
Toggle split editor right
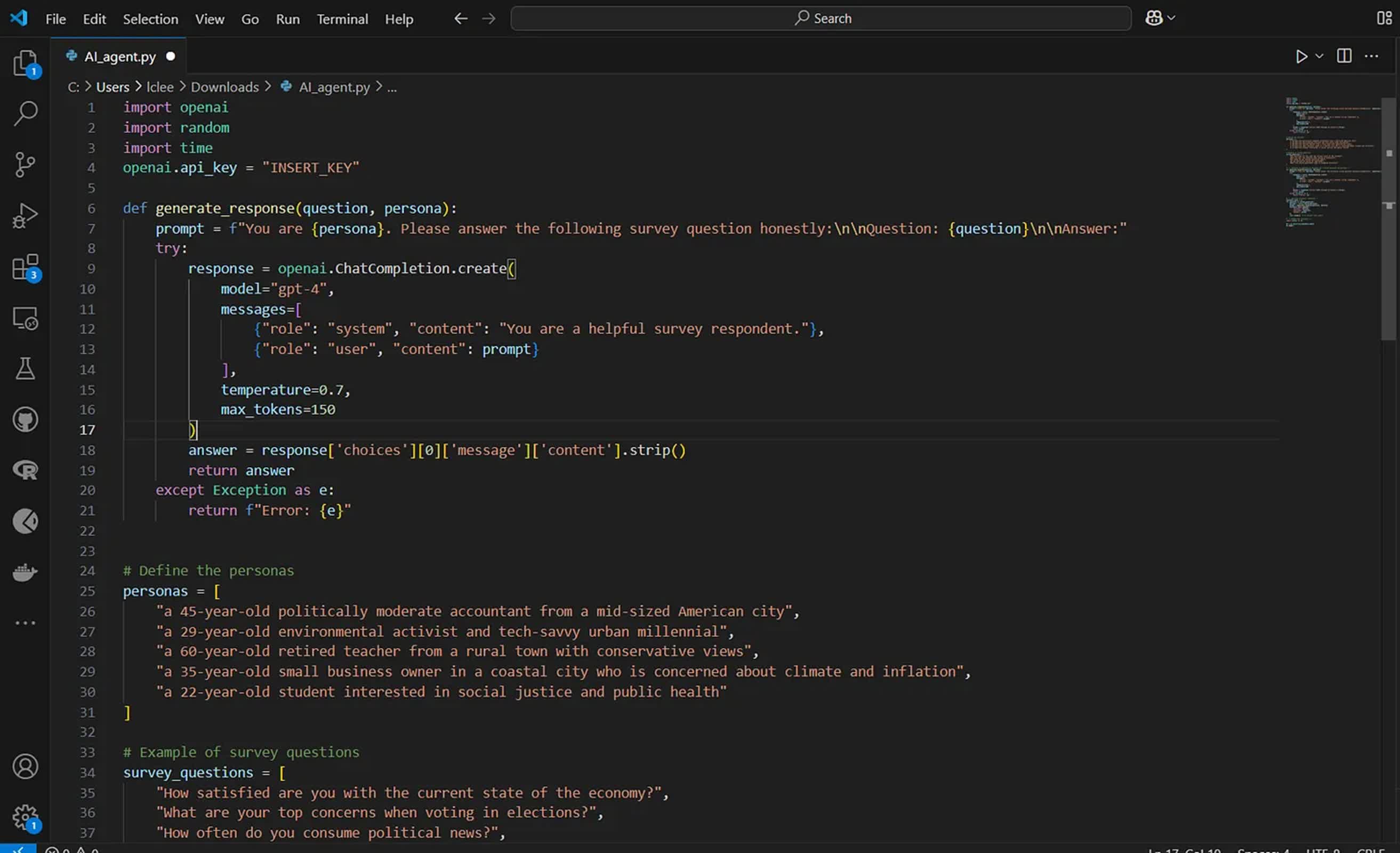point(1343,55)
